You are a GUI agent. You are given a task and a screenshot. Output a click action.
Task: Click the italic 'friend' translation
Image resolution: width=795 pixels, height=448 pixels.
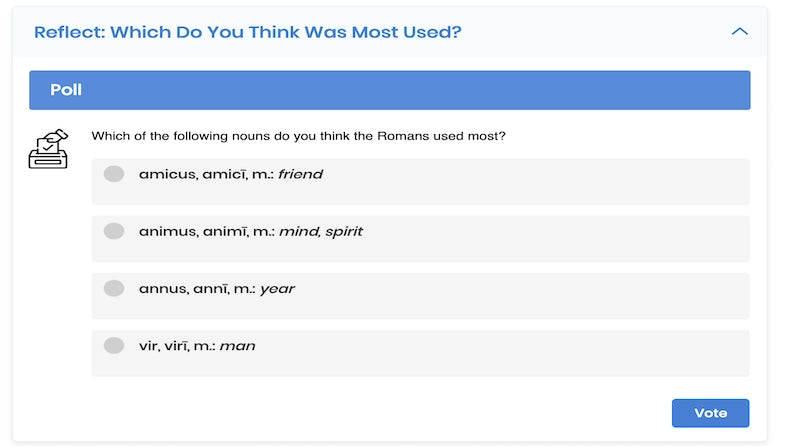click(x=300, y=174)
